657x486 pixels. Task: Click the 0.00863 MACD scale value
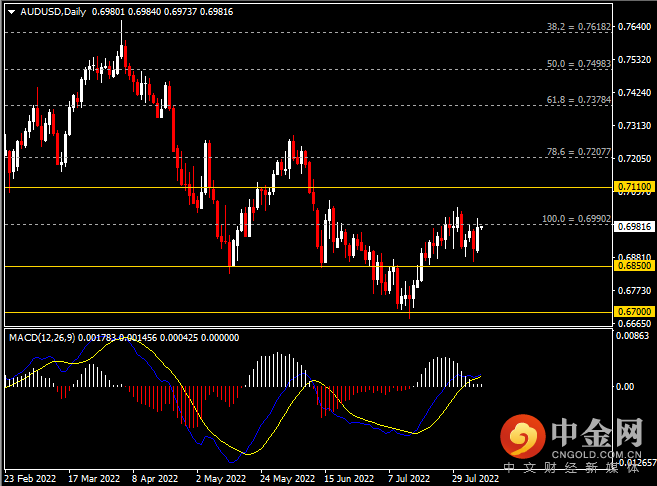point(632,336)
